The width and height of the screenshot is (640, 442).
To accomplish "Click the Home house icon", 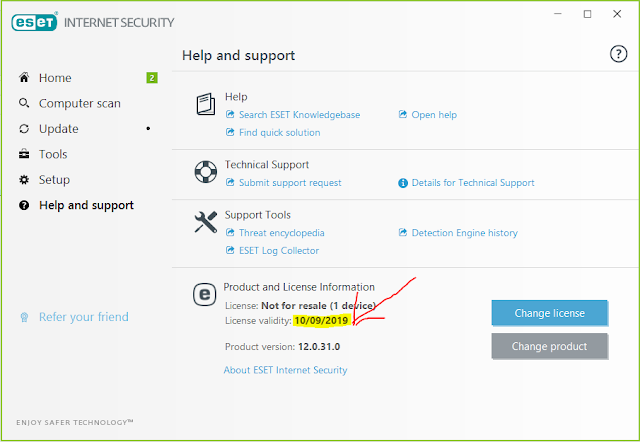I will pyautogui.click(x=24, y=78).
